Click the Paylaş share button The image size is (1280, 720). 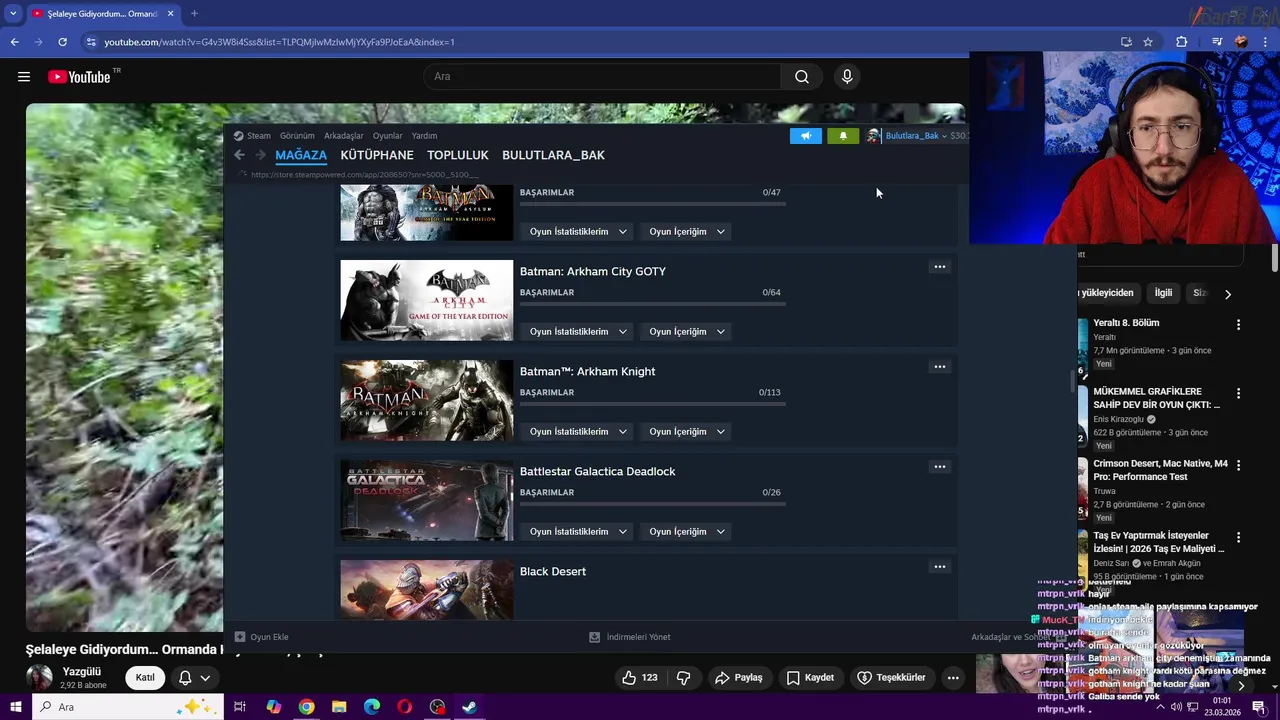point(738,678)
